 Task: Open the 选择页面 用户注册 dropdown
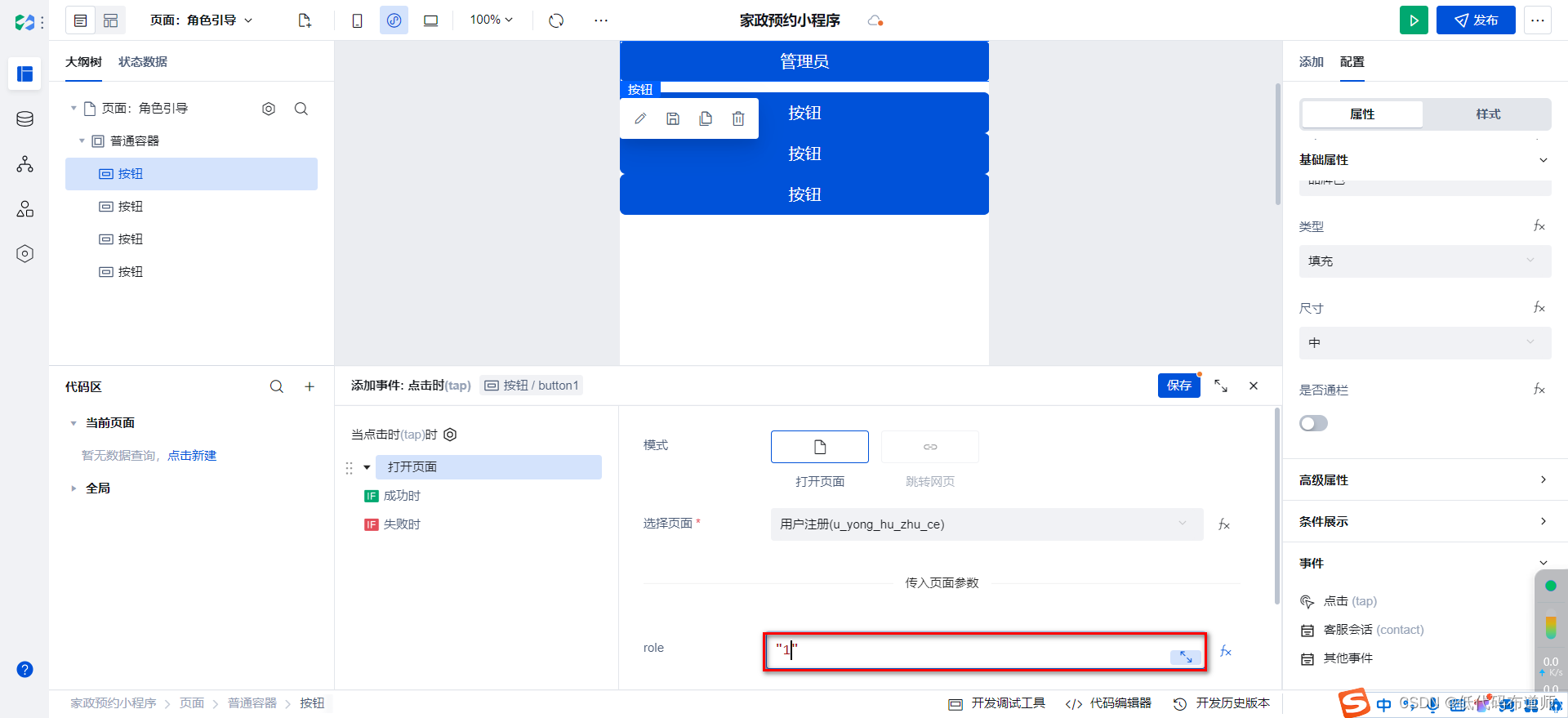pos(987,524)
